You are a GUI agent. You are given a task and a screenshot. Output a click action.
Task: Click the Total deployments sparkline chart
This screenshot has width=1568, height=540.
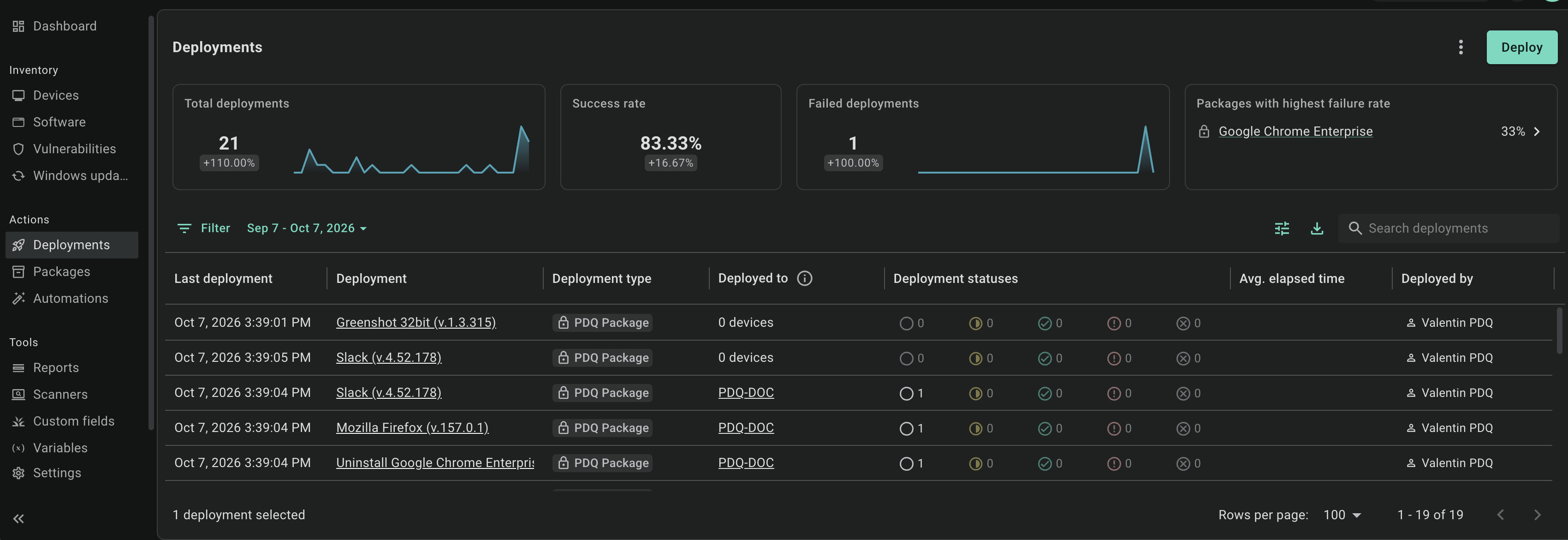pos(411,150)
